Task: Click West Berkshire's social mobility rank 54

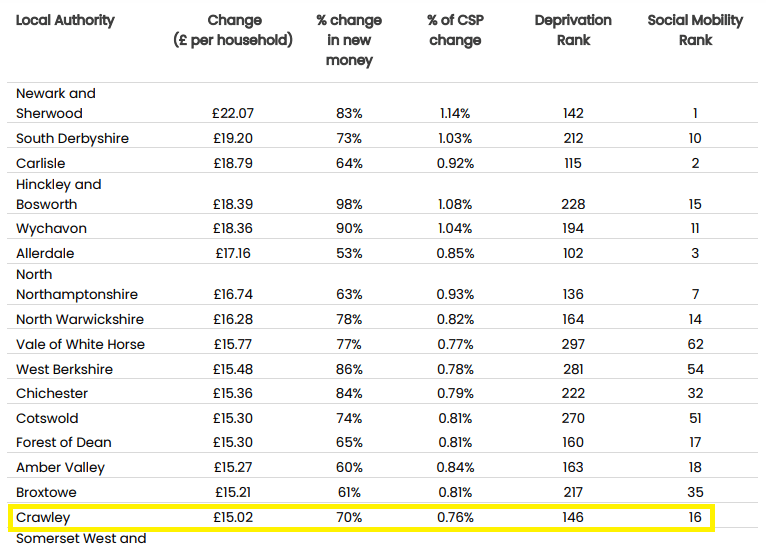Action: coord(695,370)
